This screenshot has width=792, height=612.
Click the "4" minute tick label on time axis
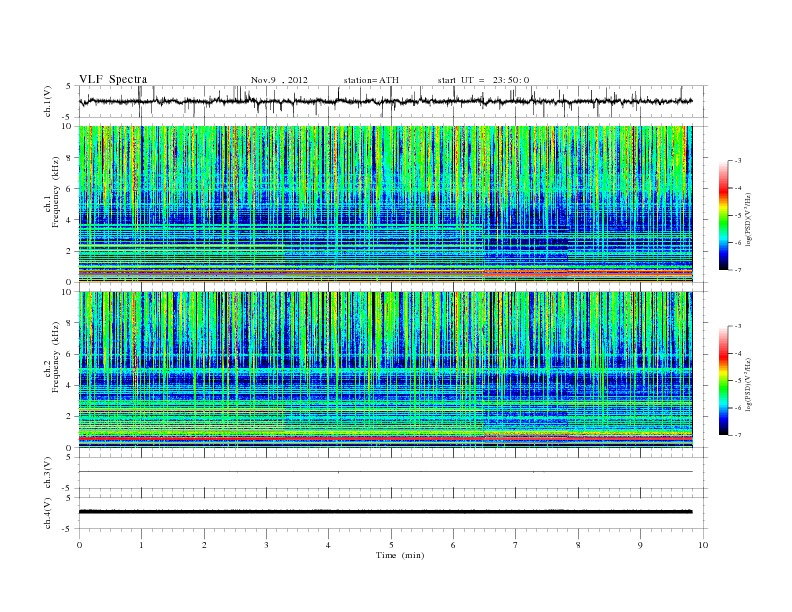[329, 545]
